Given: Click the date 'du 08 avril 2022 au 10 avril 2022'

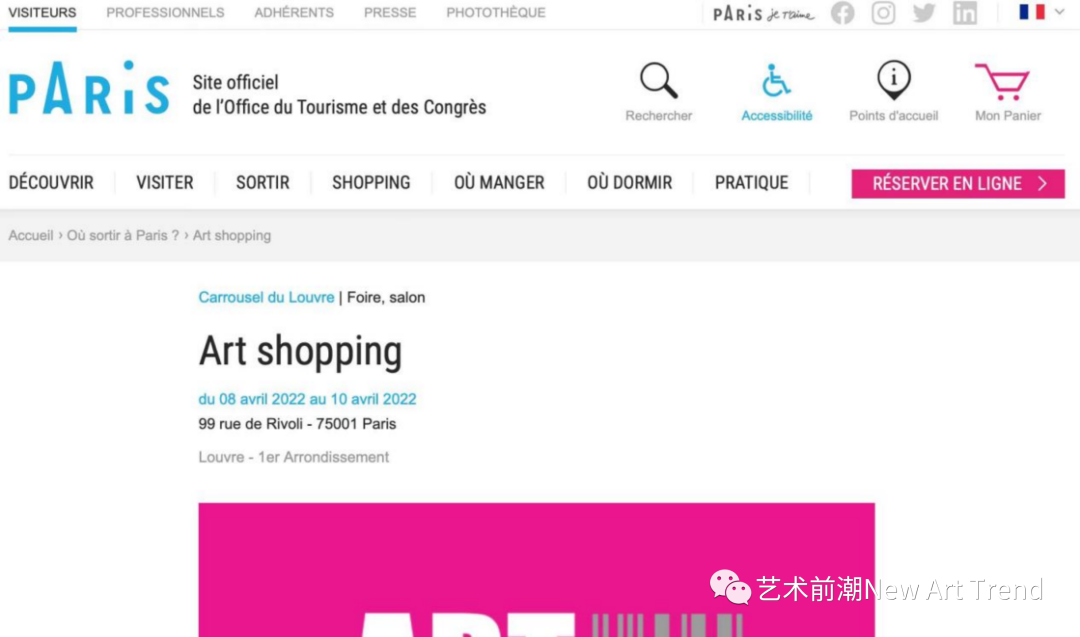Looking at the screenshot, I should (x=307, y=399).
